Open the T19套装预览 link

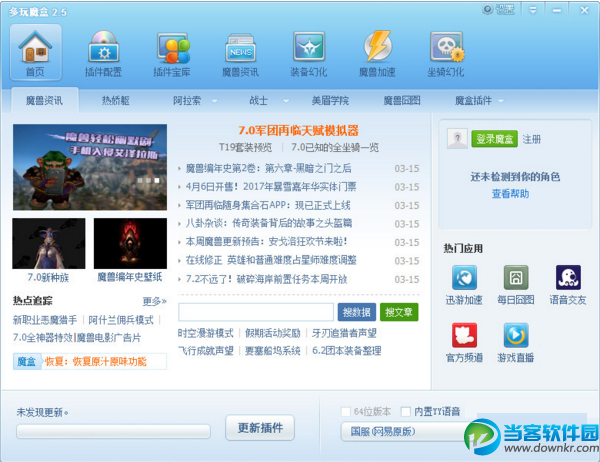coord(245,147)
